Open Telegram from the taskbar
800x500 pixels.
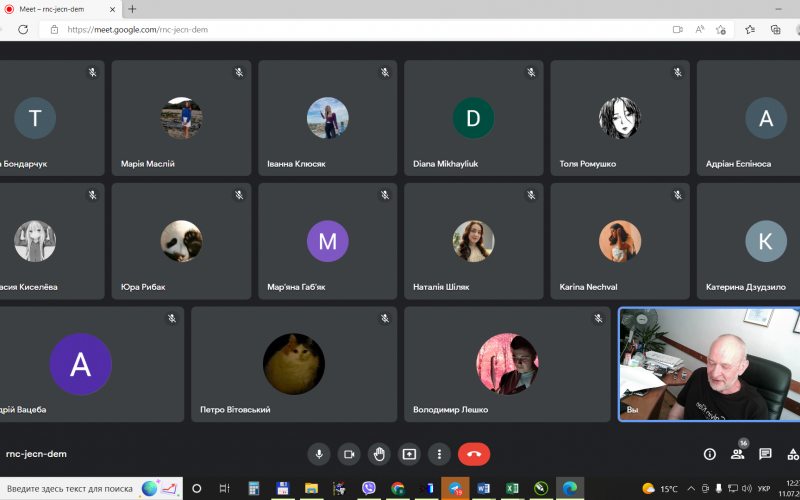point(455,488)
